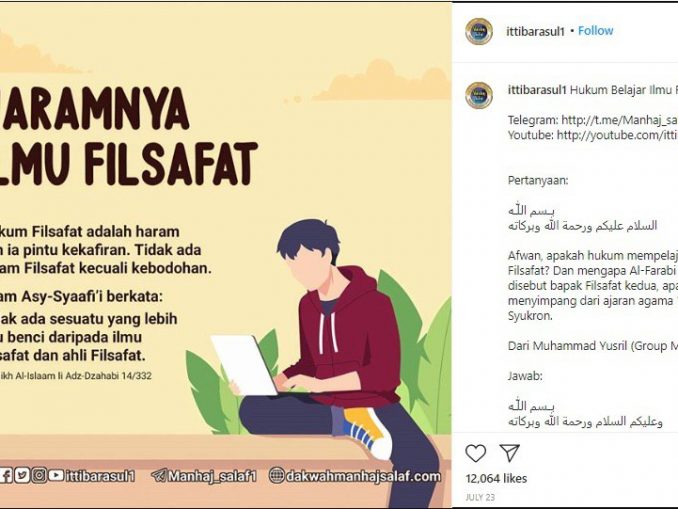Like the post with the heart icon

(475, 453)
